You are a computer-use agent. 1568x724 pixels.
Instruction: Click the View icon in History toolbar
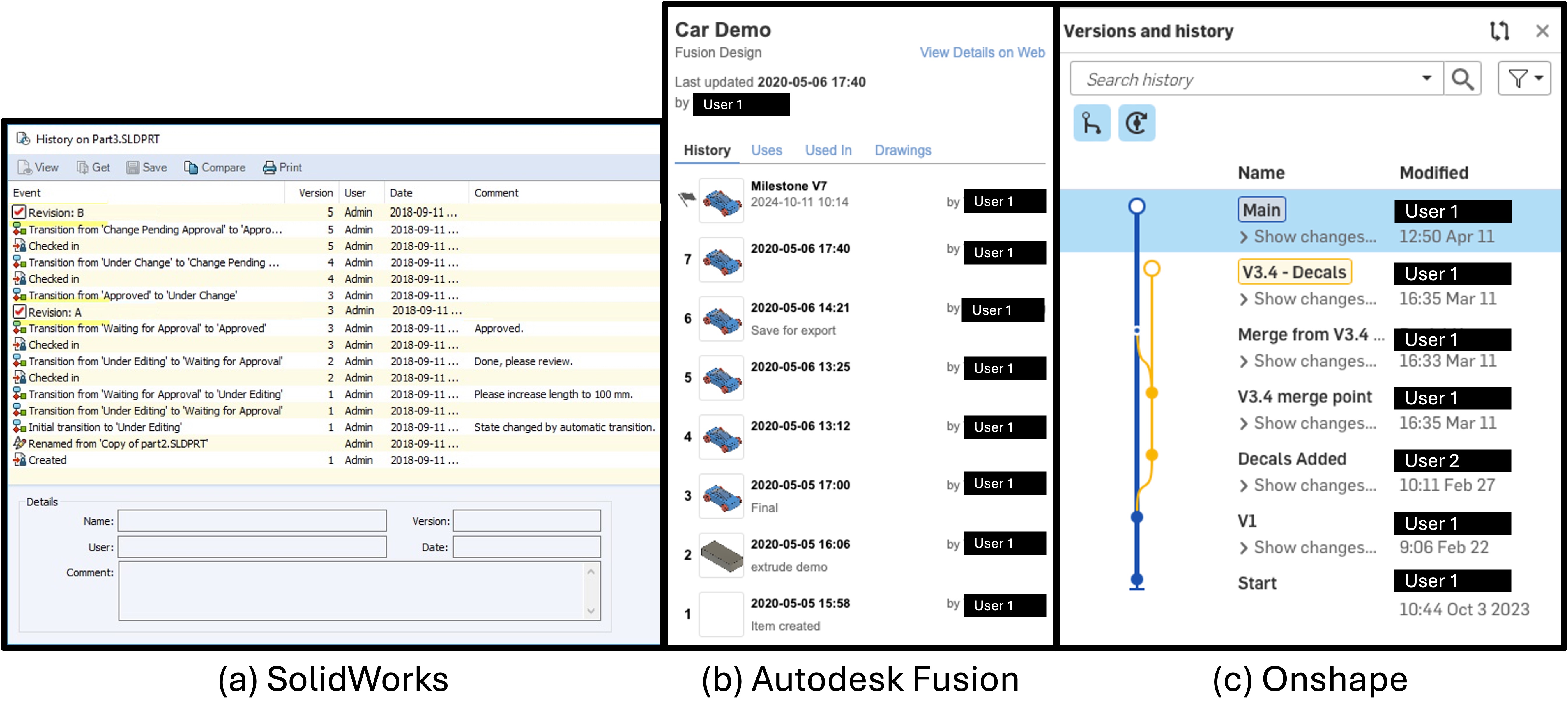click(25, 167)
